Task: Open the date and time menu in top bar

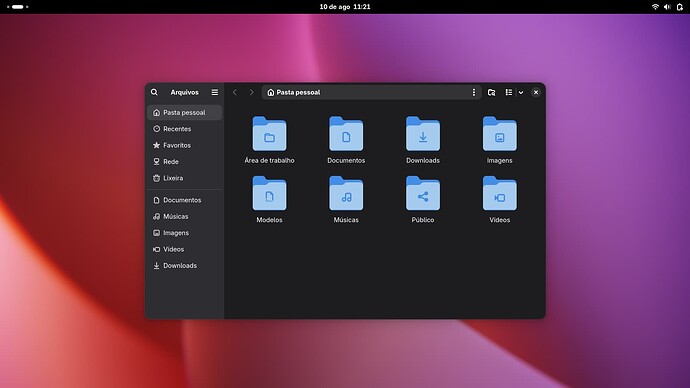Action: (x=345, y=7)
